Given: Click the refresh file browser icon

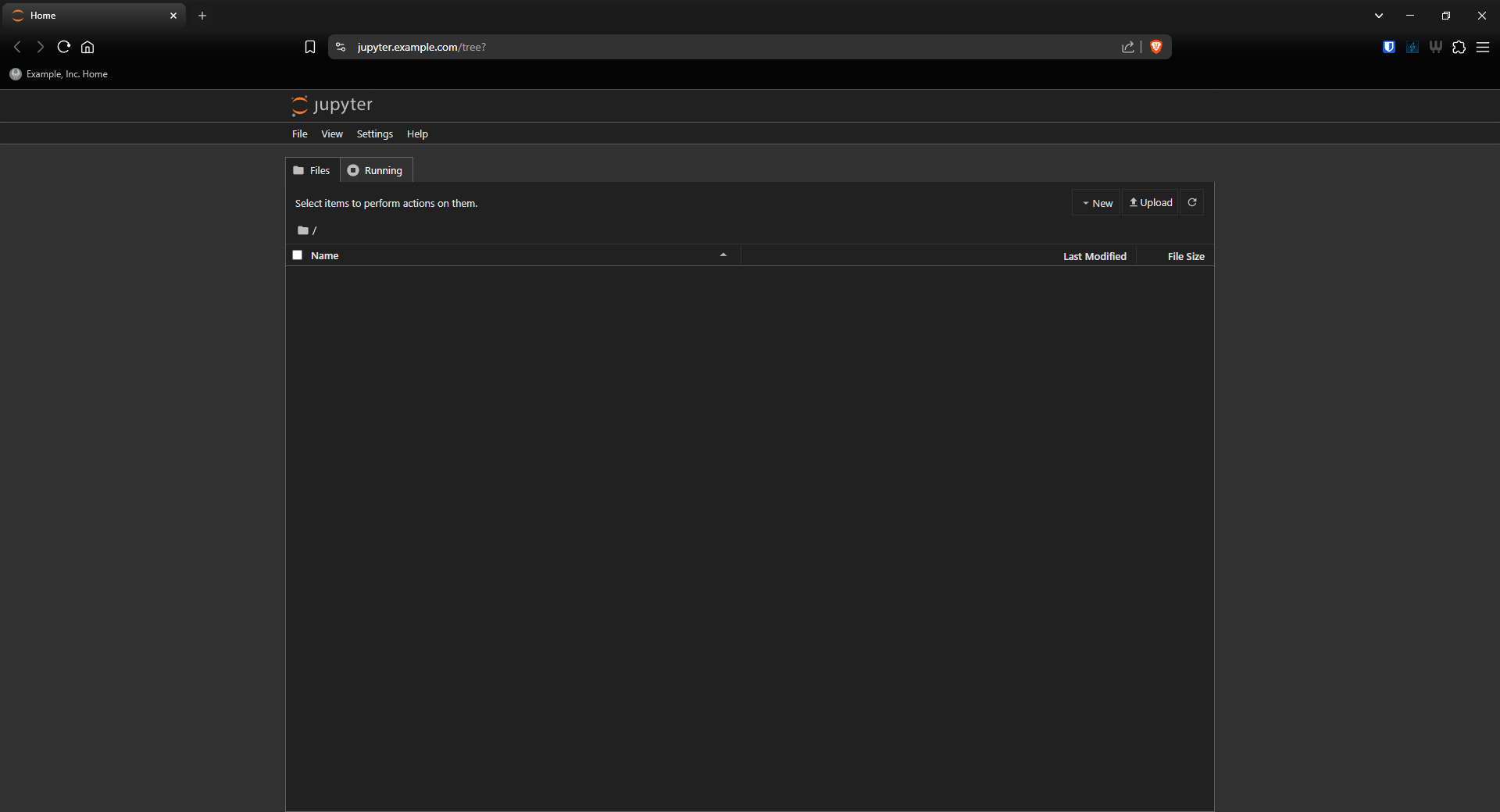Looking at the screenshot, I should [1191, 203].
